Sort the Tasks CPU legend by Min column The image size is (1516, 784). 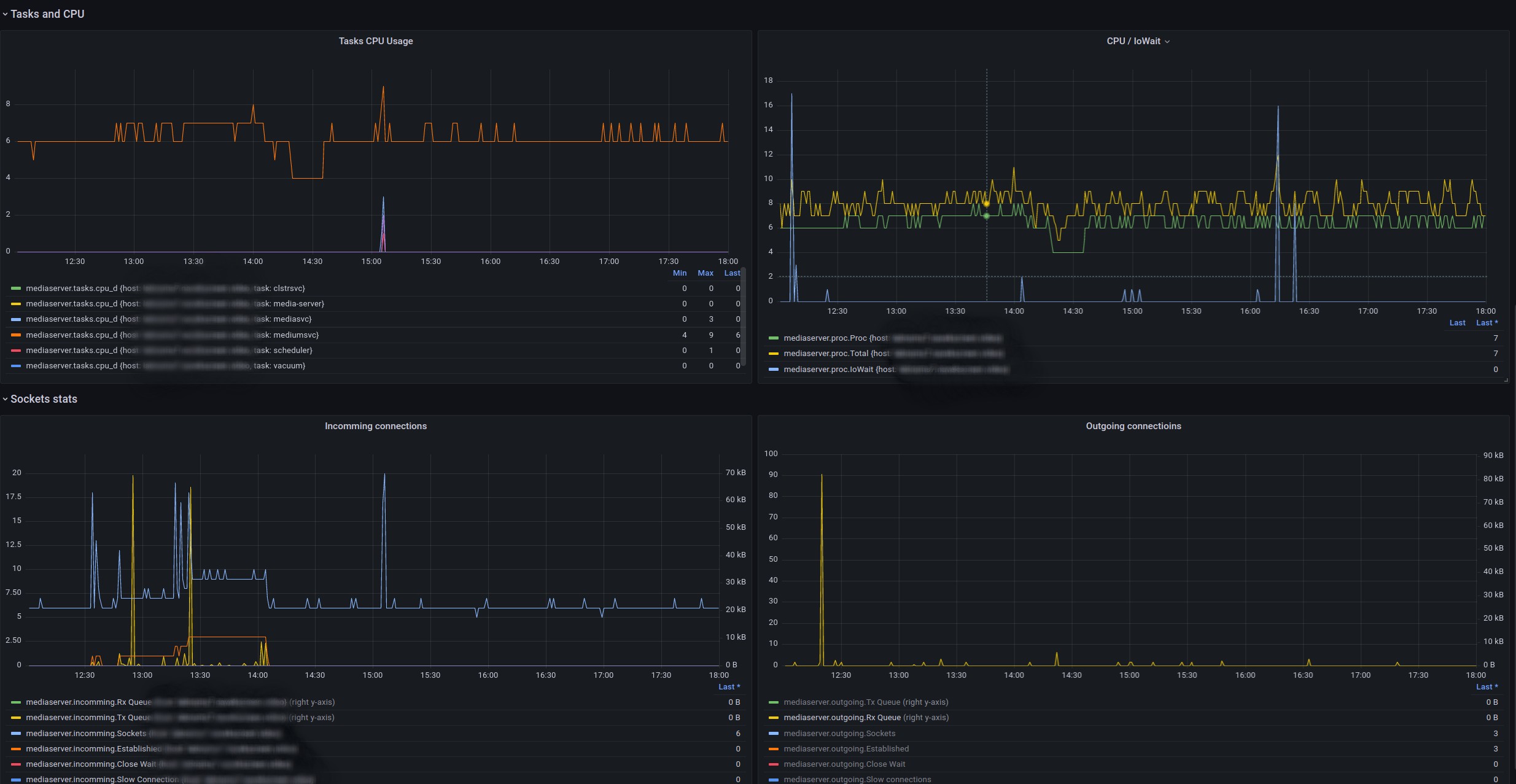[x=679, y=273]
